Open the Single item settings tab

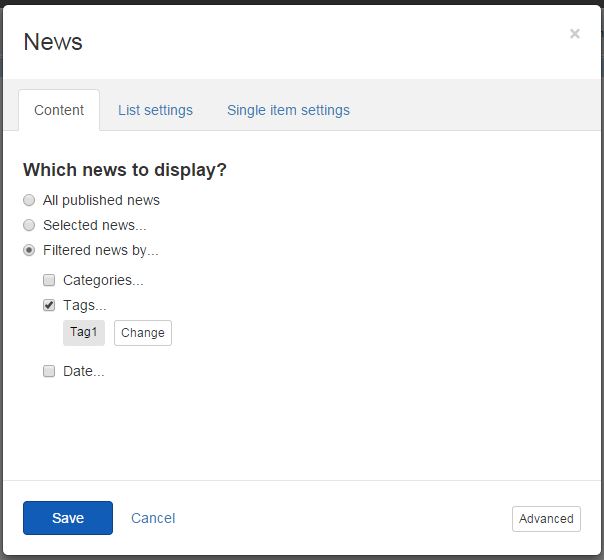[x=288, y=110]
